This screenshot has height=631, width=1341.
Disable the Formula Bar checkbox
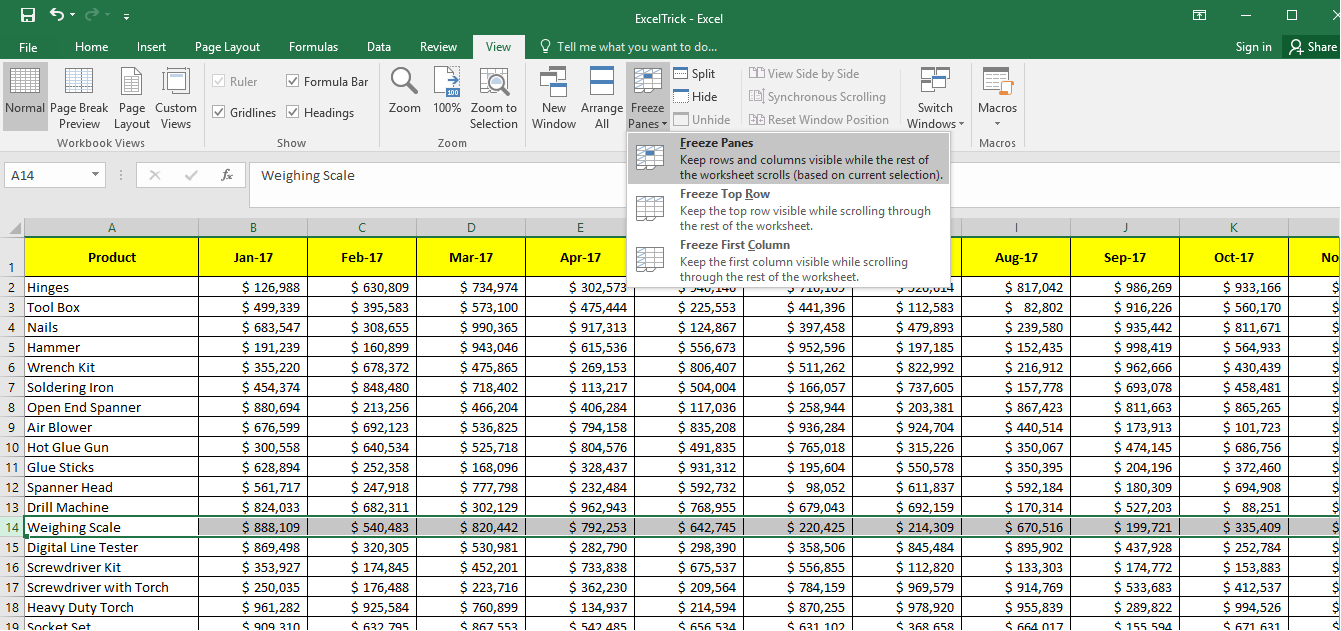[293, 81]
